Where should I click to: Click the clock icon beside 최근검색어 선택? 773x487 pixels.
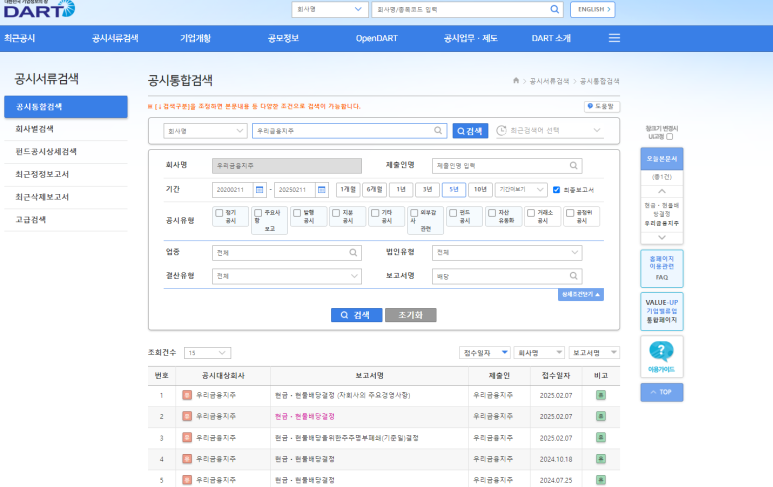coord(501,130)
